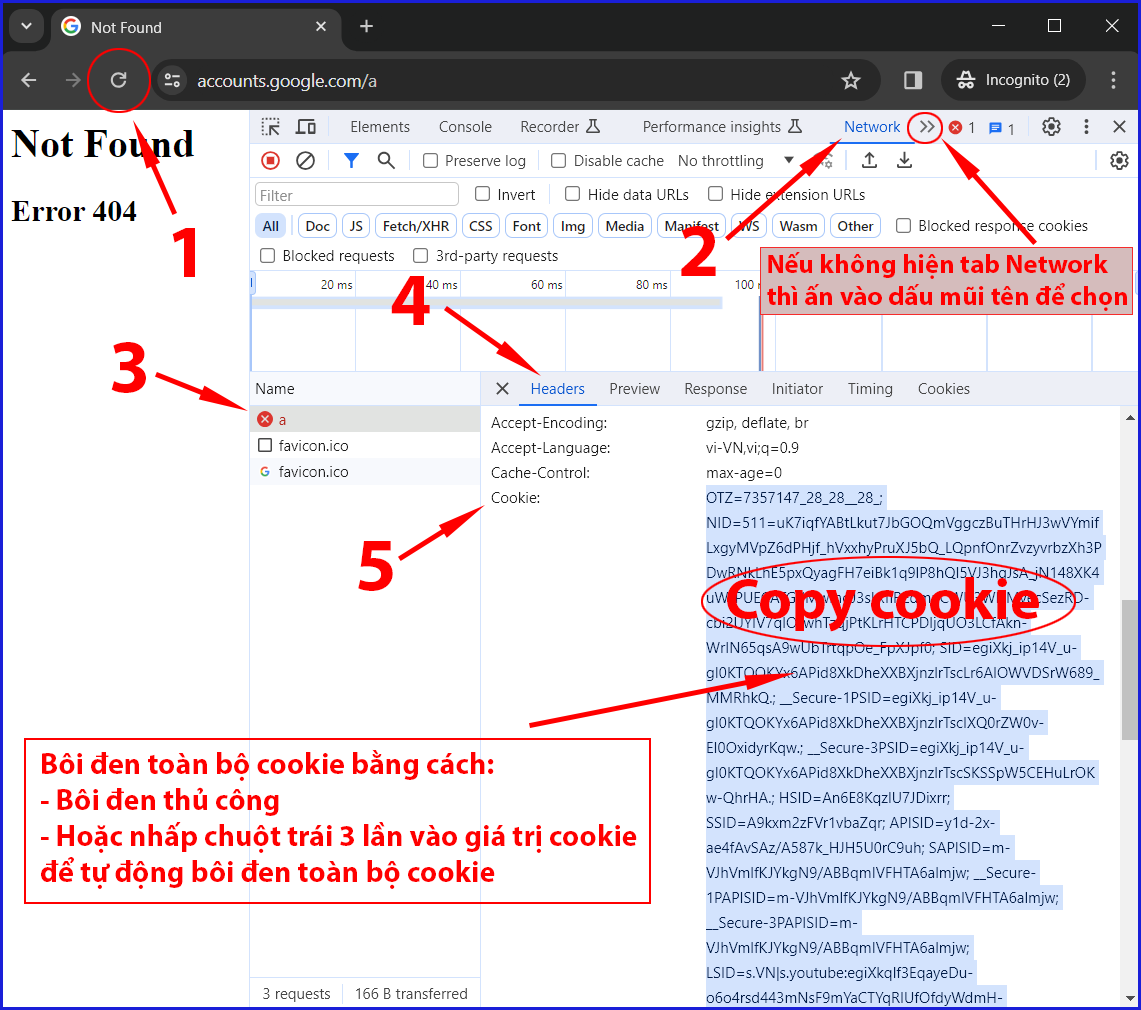Filter requests by Doc type
The height and width of the screenshot is (1010, 1141).
pyautogui.click(x=317, y=226)
